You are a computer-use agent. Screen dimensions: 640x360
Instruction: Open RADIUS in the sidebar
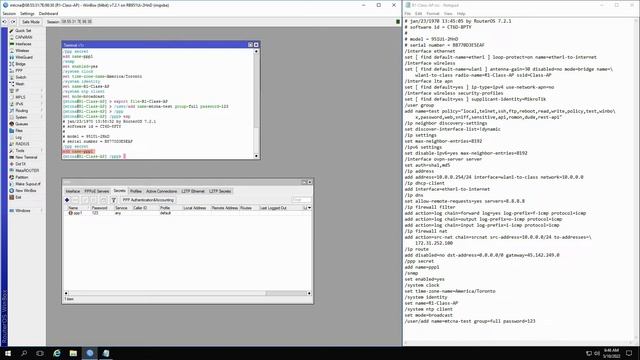(x=22, y=144)
